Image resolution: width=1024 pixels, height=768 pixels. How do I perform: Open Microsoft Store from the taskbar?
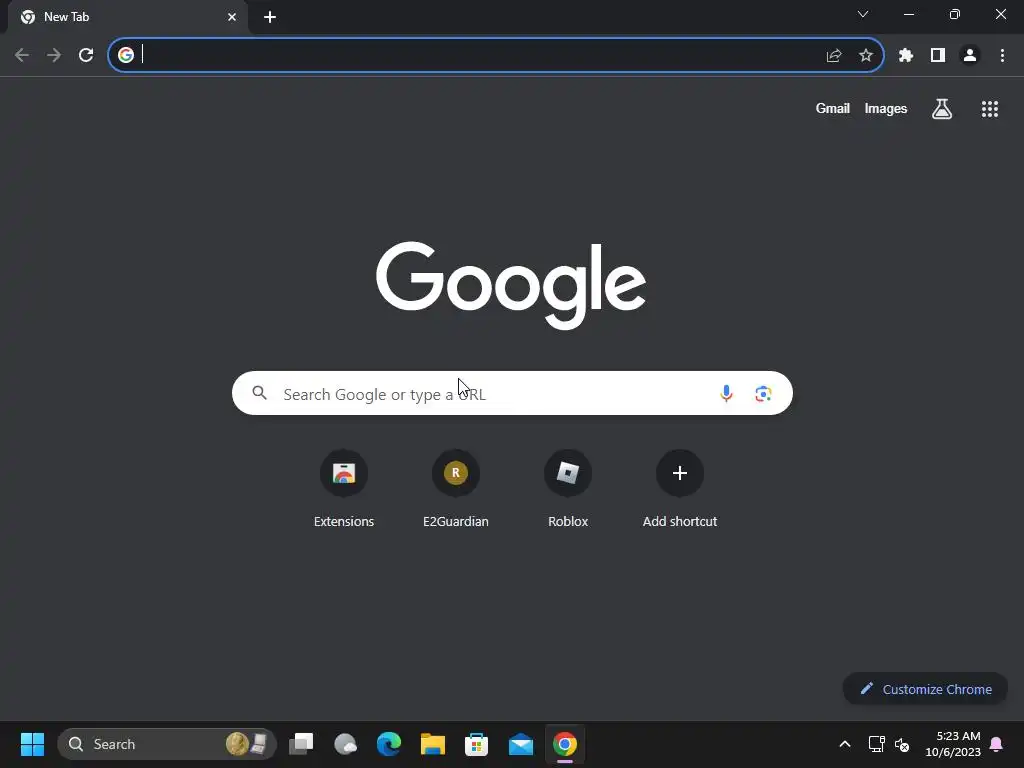(x=477, y=744)
